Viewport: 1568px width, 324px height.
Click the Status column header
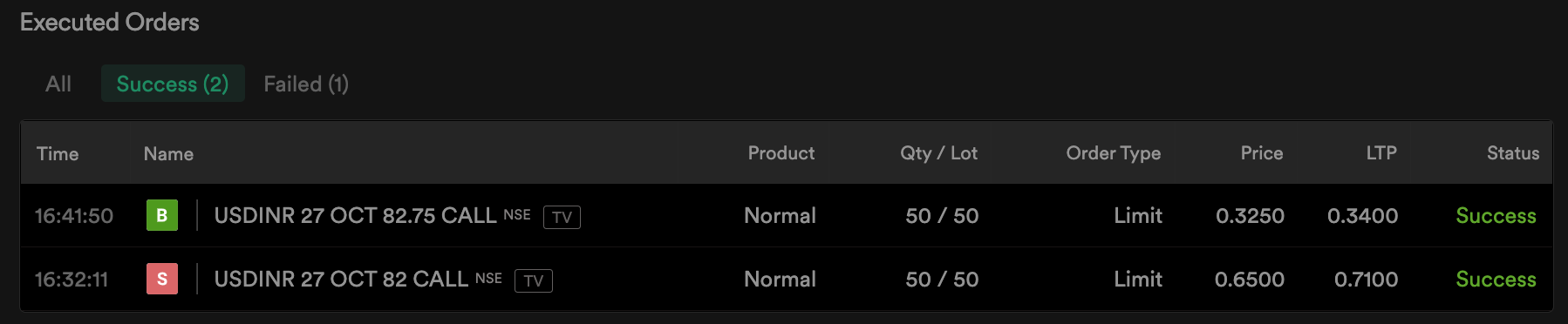tap(1513, 152)
